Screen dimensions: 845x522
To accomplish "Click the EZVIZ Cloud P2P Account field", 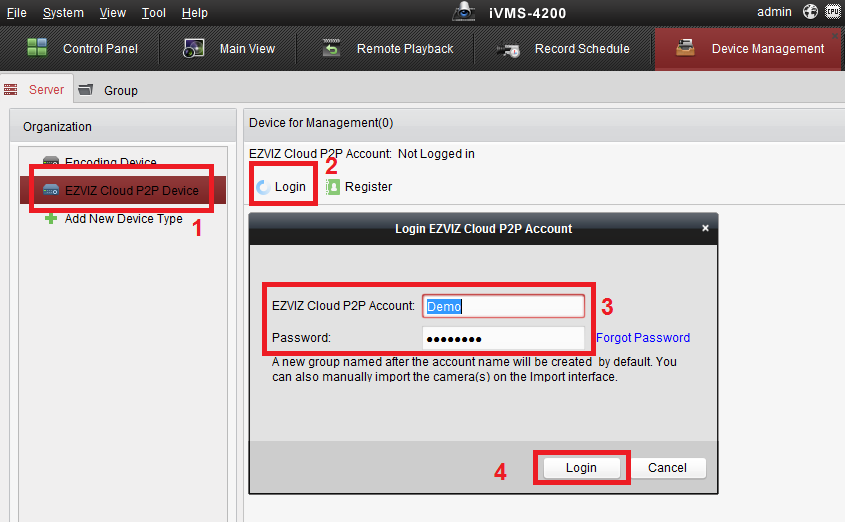I will (503, 306).
